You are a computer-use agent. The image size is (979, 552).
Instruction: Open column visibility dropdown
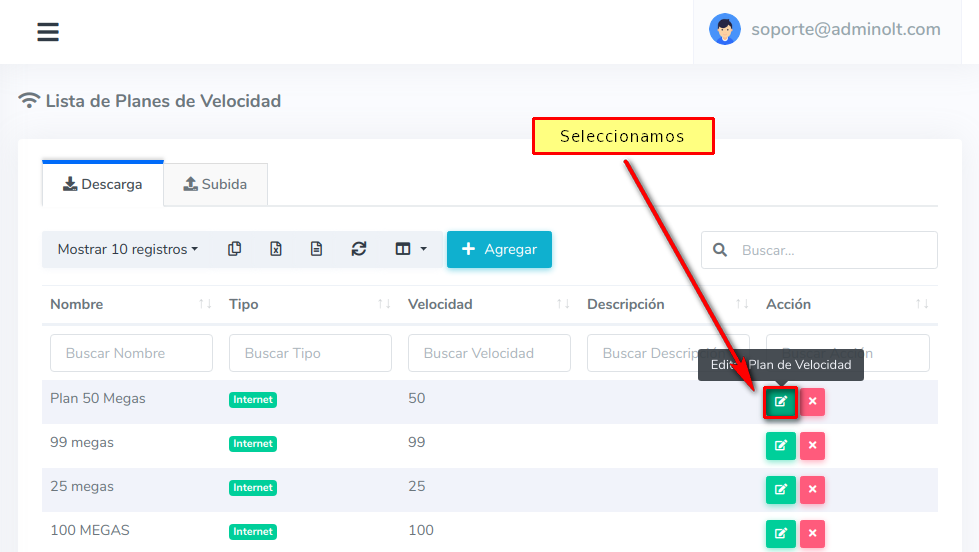[x=410, y=249]
